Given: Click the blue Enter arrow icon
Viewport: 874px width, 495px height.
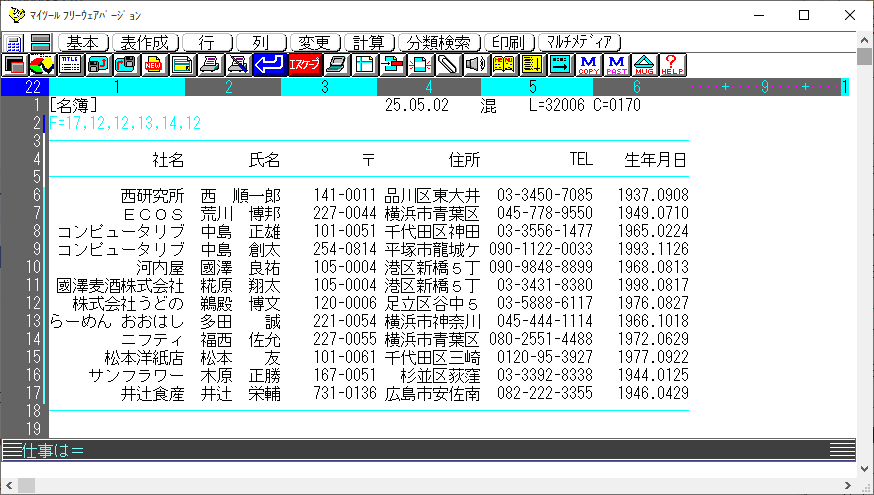Looking at the screenshot, I should (267, 66).
